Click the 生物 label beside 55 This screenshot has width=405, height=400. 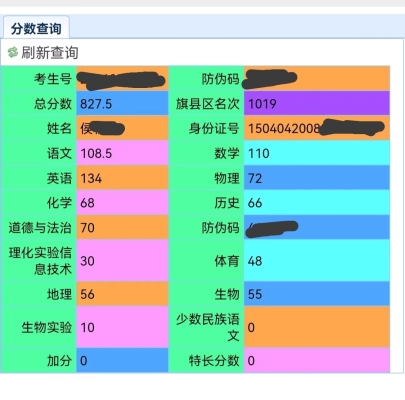pos(227,294)
